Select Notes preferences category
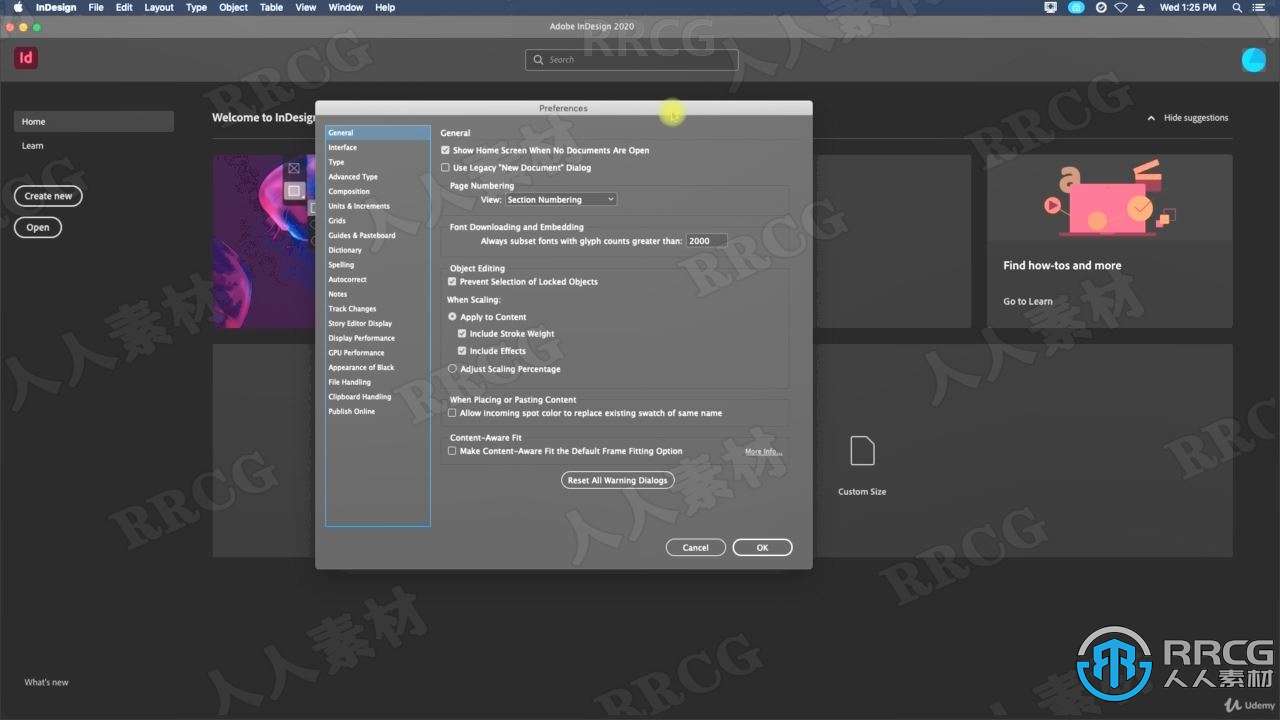 378,294
